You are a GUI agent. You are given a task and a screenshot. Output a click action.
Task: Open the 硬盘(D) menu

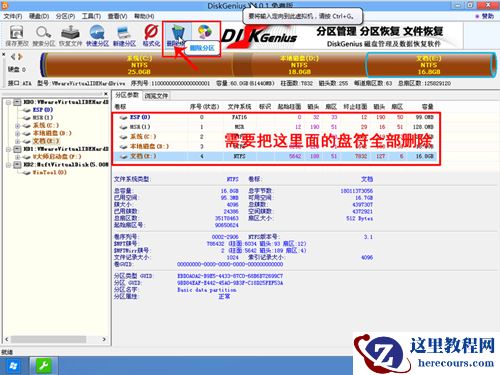tap(39, 16)
